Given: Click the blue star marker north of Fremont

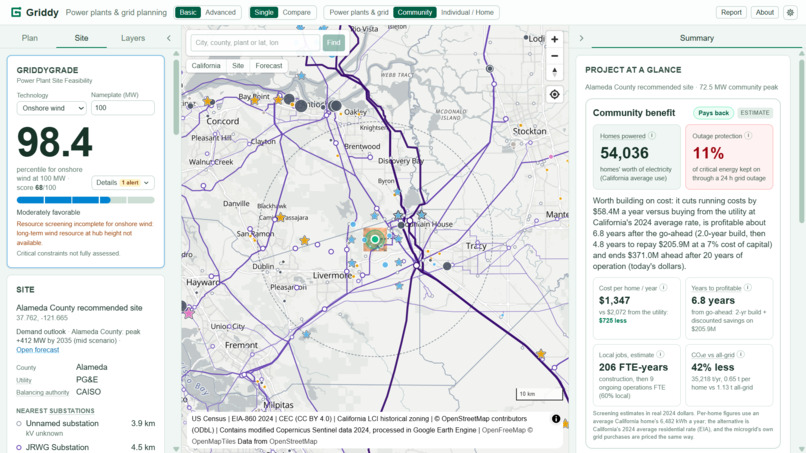Looking at the screenshot, I should tap(306, 334).
